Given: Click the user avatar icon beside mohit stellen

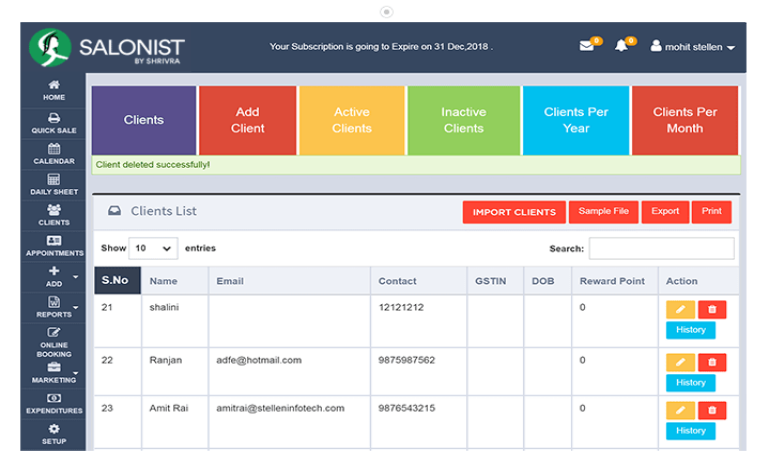Looking at the screenshot, I should (656, 46).
